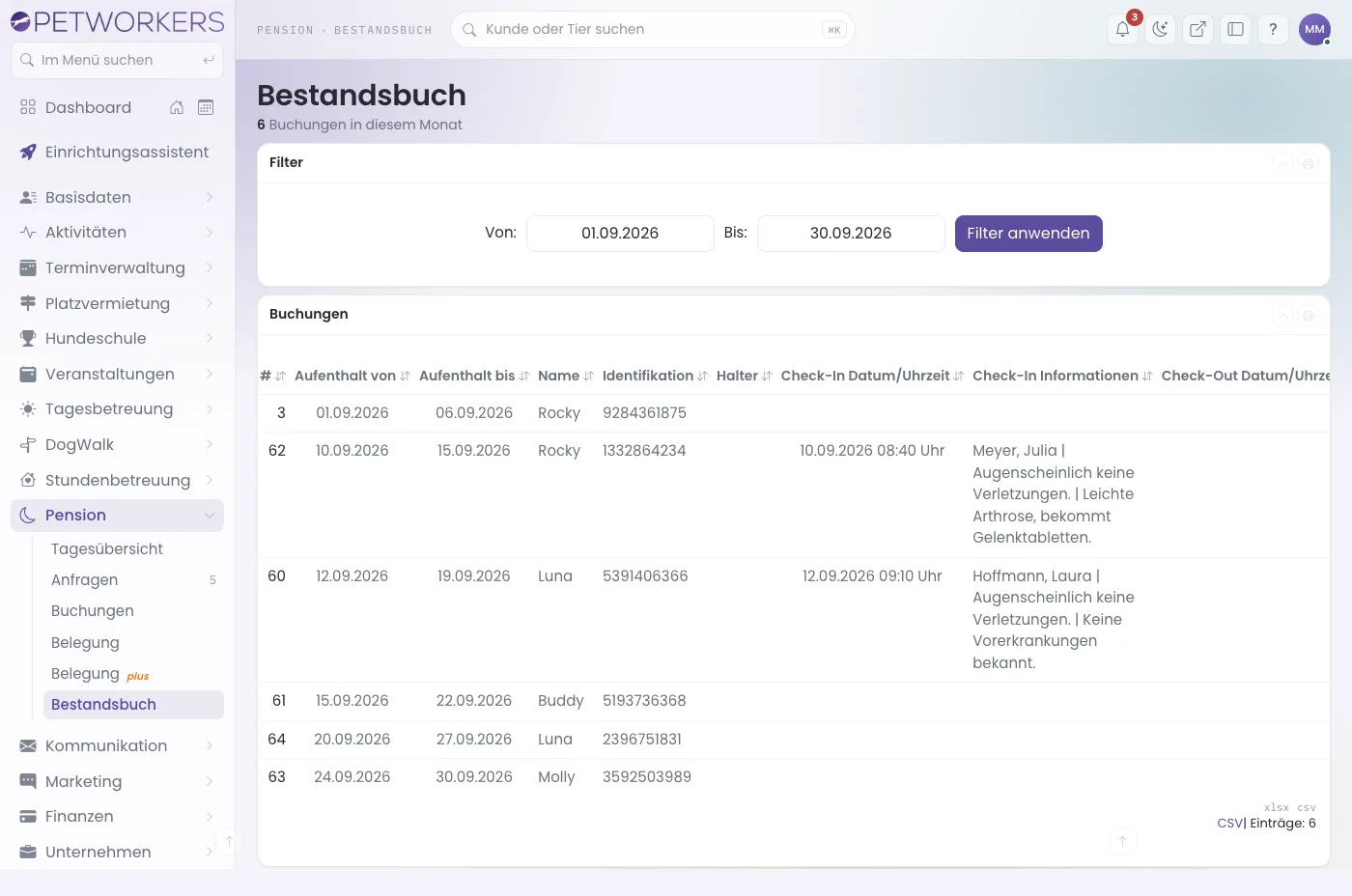Image resolution: width=1352 pixels, height=896 pixels.
Task: Expand the Kommunikation menu
Action: tap(117, 745)
